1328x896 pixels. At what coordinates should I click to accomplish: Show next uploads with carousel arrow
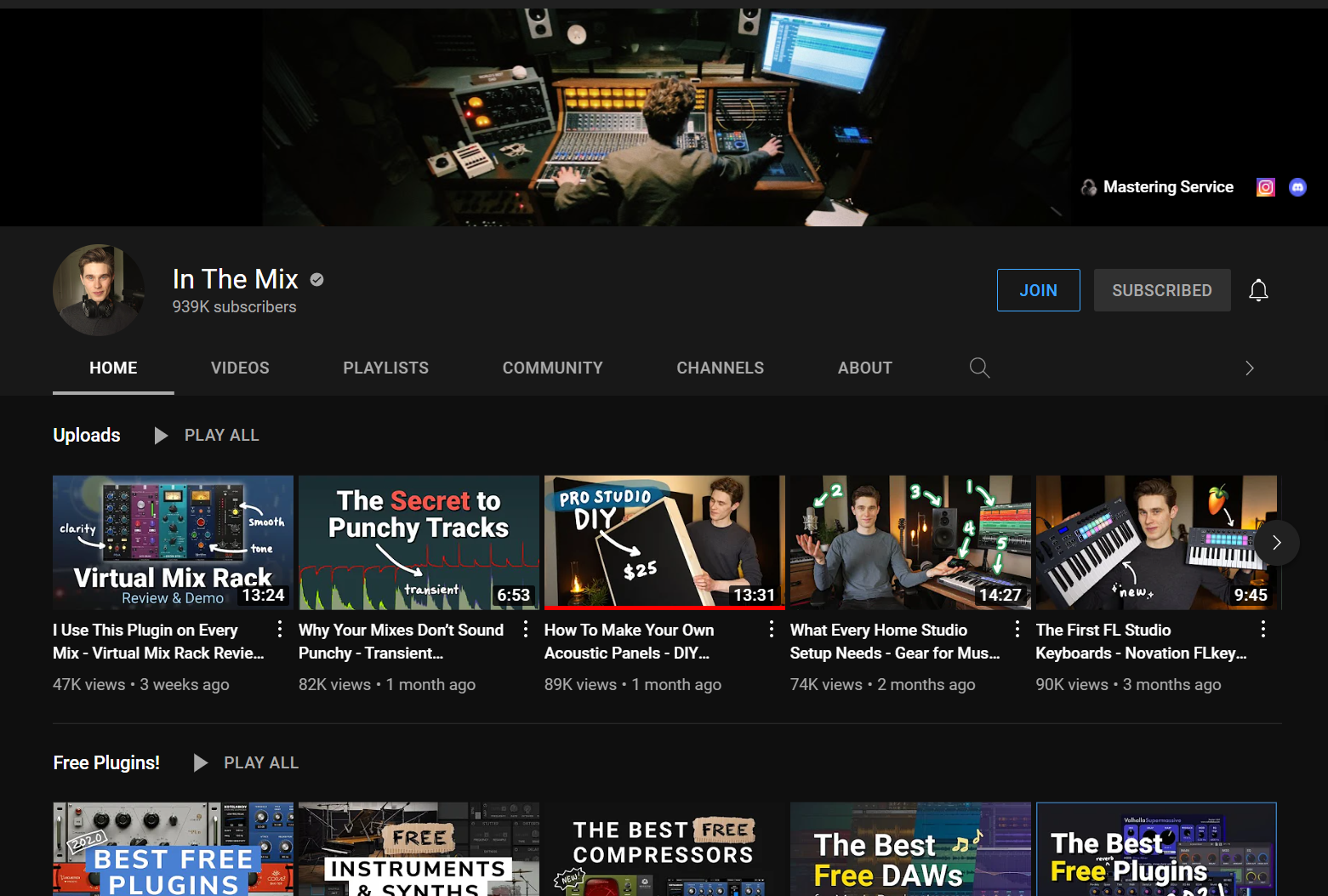[x=1276, y=543]
